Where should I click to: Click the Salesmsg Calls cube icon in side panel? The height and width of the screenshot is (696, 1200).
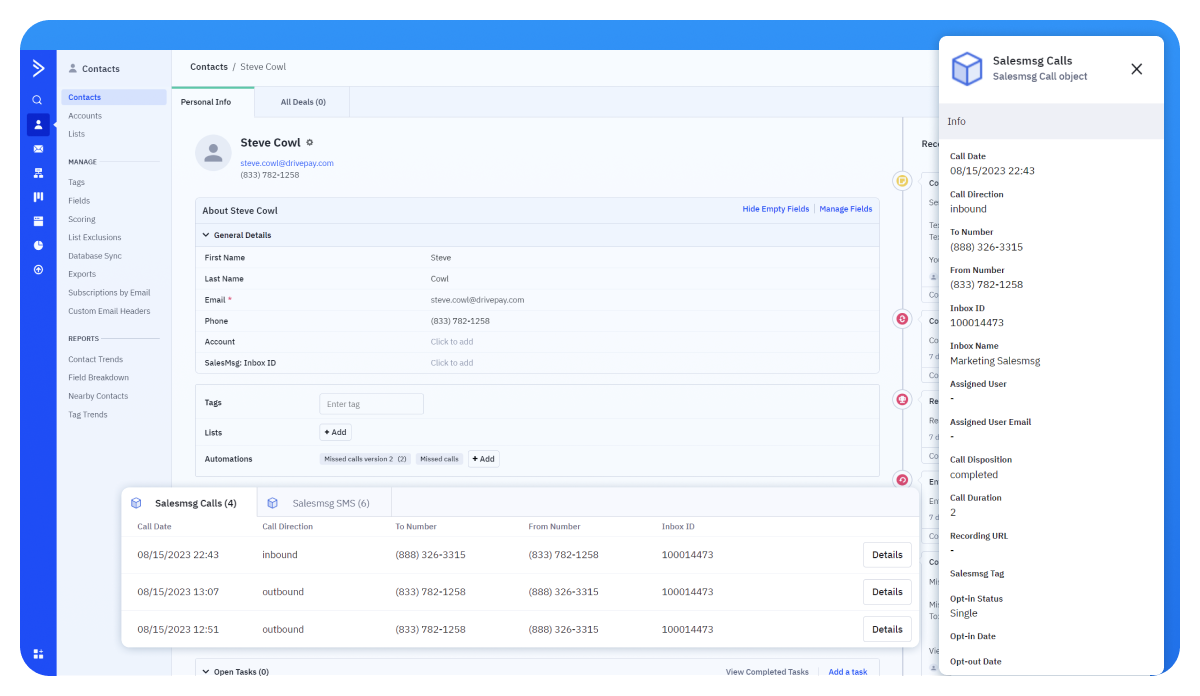pyautogui.click(x=966, y=68)
